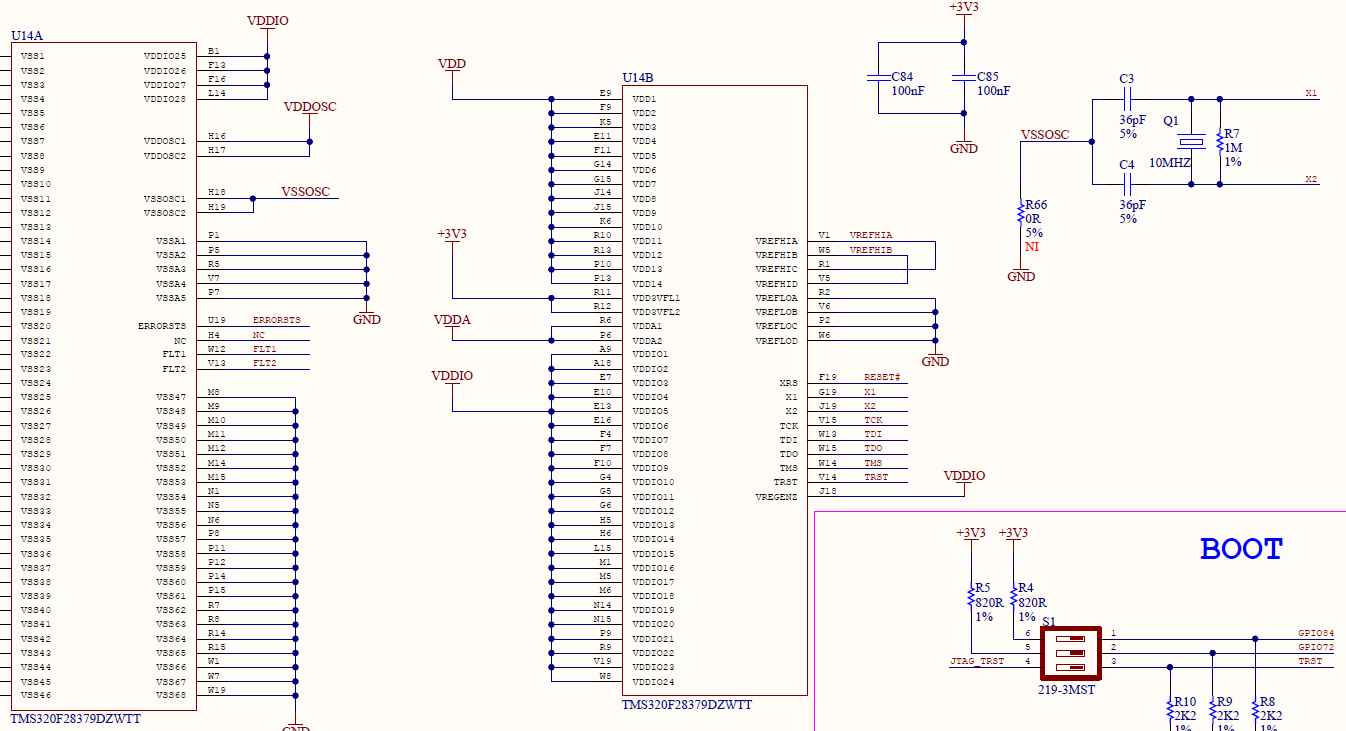1346x731 pixels.
Task: Select the Q1 crystal symbol
Action: point(1191,141)
